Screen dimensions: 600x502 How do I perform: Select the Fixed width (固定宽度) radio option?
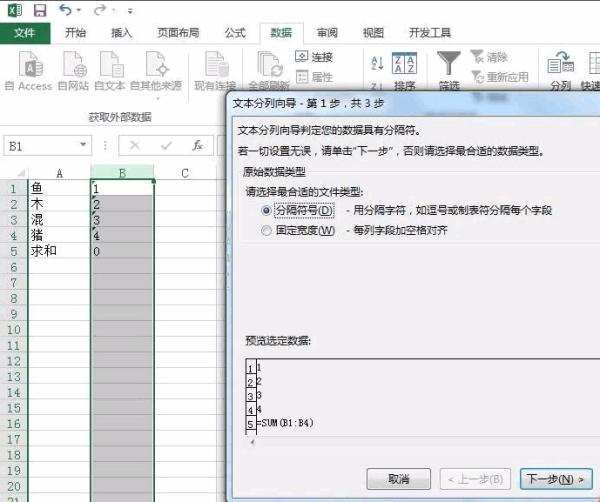tap(266, 231)
